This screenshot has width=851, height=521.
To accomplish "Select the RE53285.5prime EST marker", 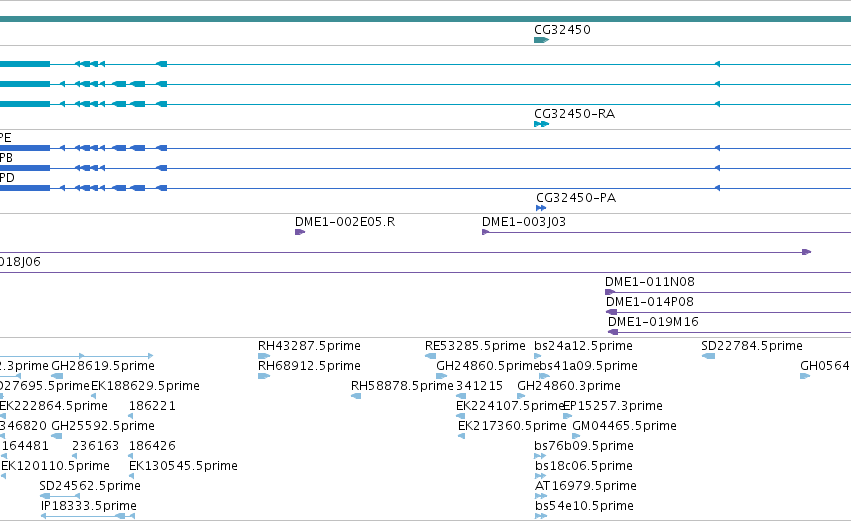I will [430, 356].
